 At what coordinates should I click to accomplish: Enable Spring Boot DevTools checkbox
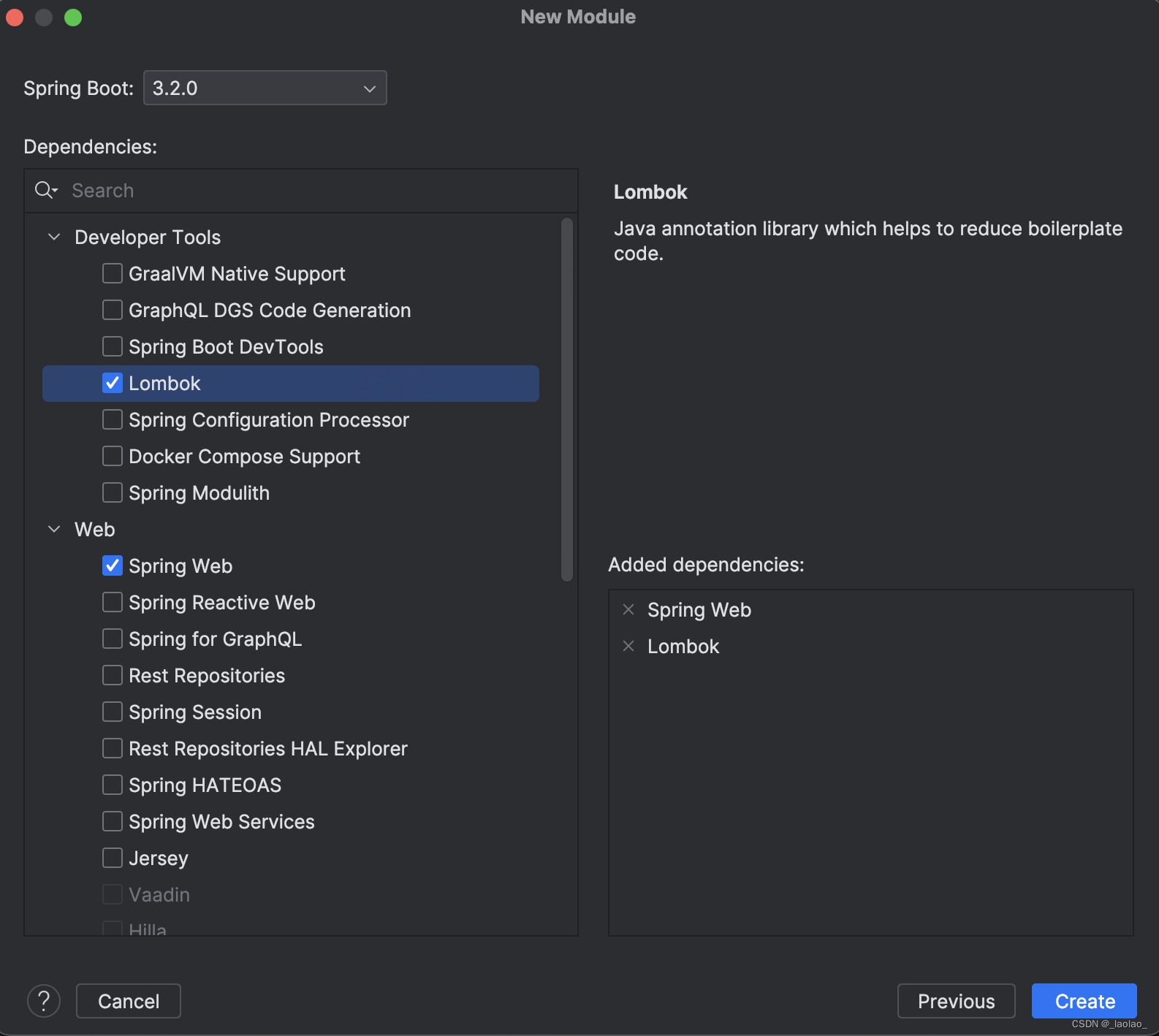click(113, 346)
